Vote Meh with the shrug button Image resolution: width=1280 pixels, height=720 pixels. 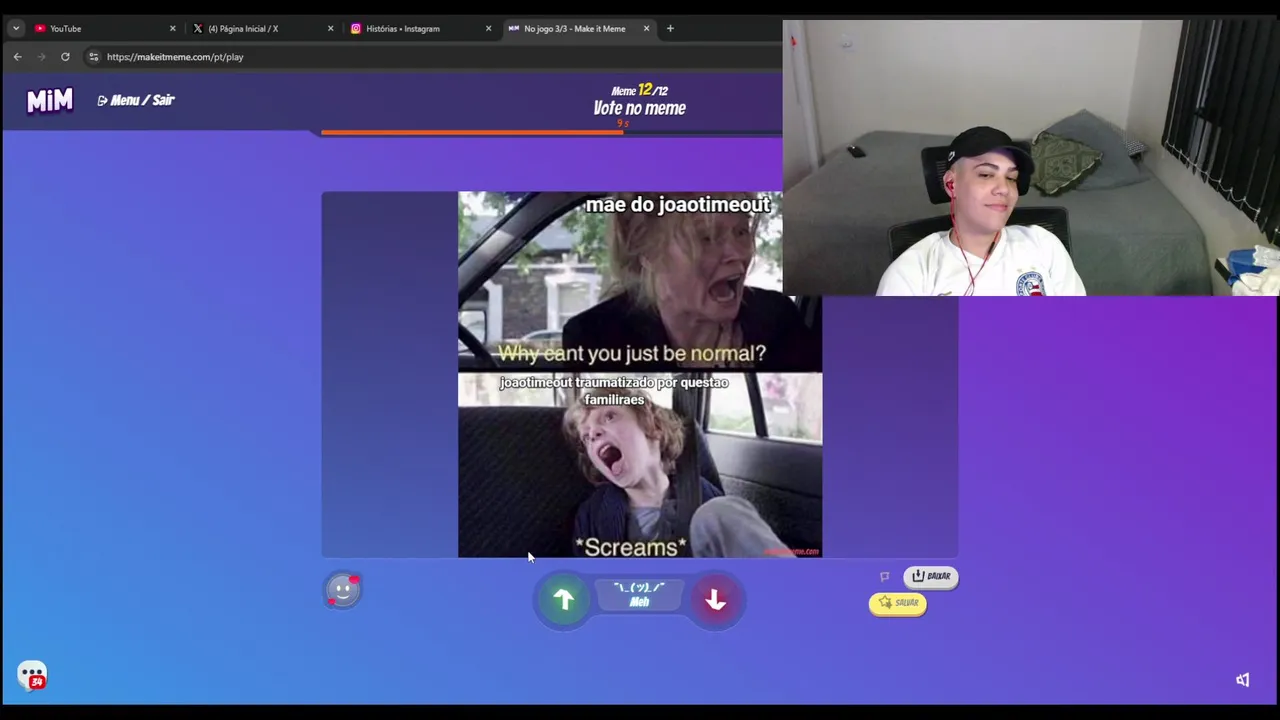(639, 595)
